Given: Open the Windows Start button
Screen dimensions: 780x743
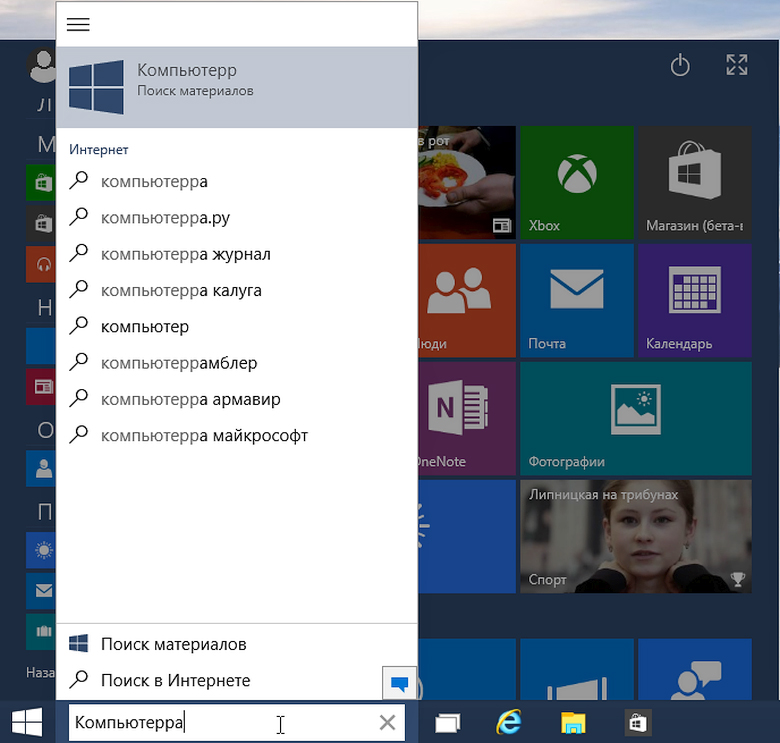Looking at the screenshot, I should (27, 722).
